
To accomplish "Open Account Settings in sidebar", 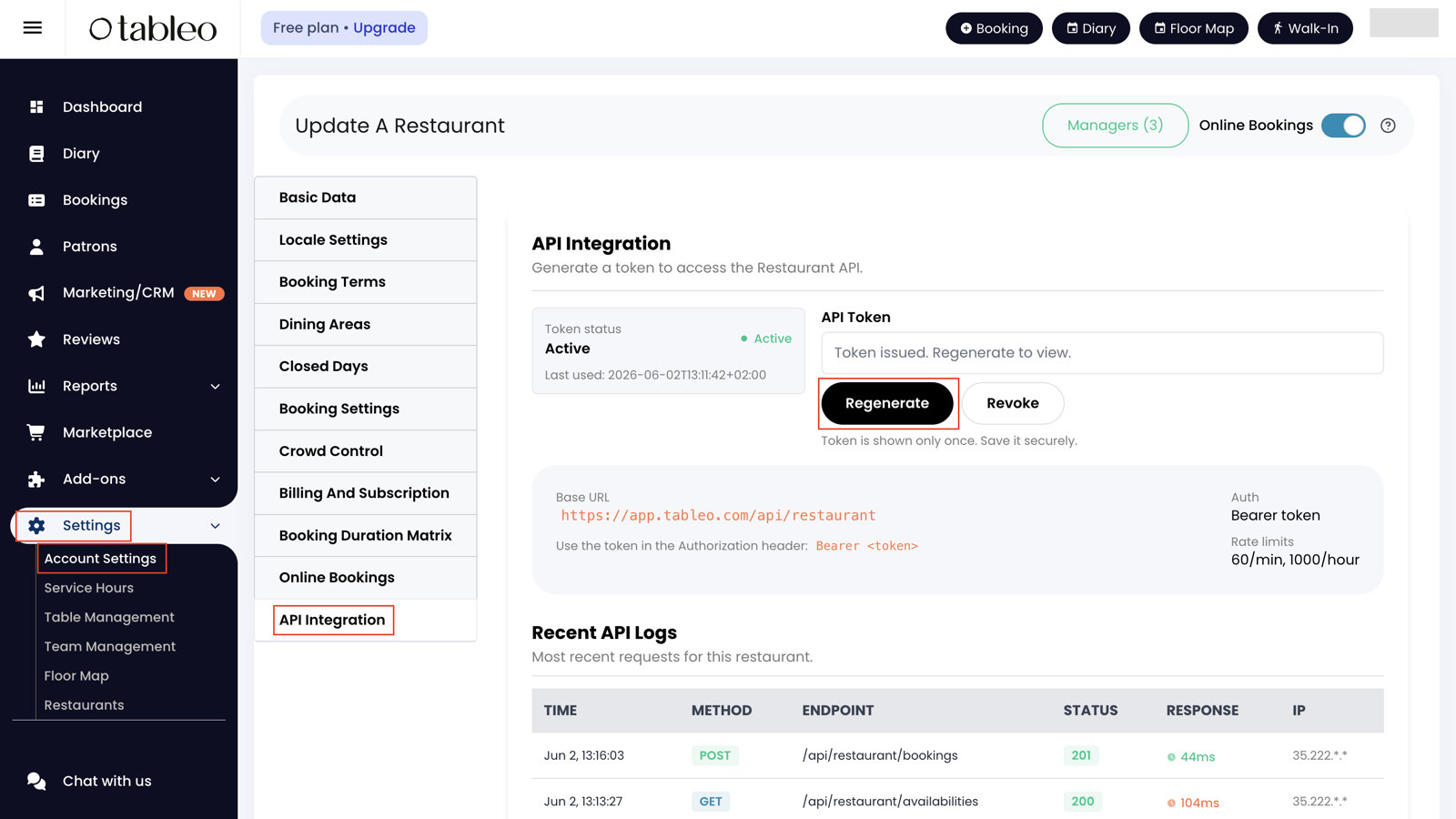I will [100, 559].
